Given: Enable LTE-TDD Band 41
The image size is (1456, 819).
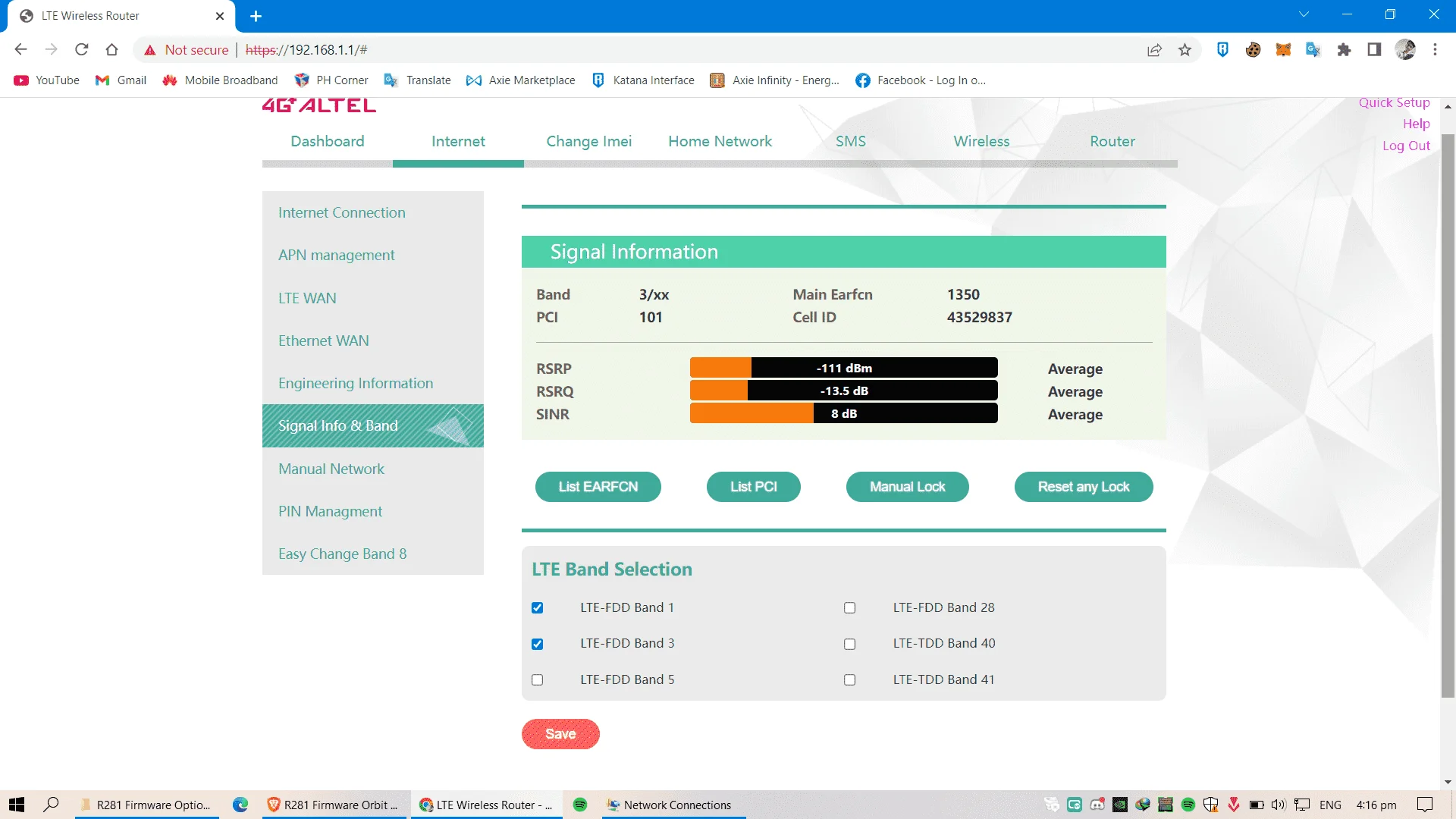Looking at the screenshot, I should [850, 680].
